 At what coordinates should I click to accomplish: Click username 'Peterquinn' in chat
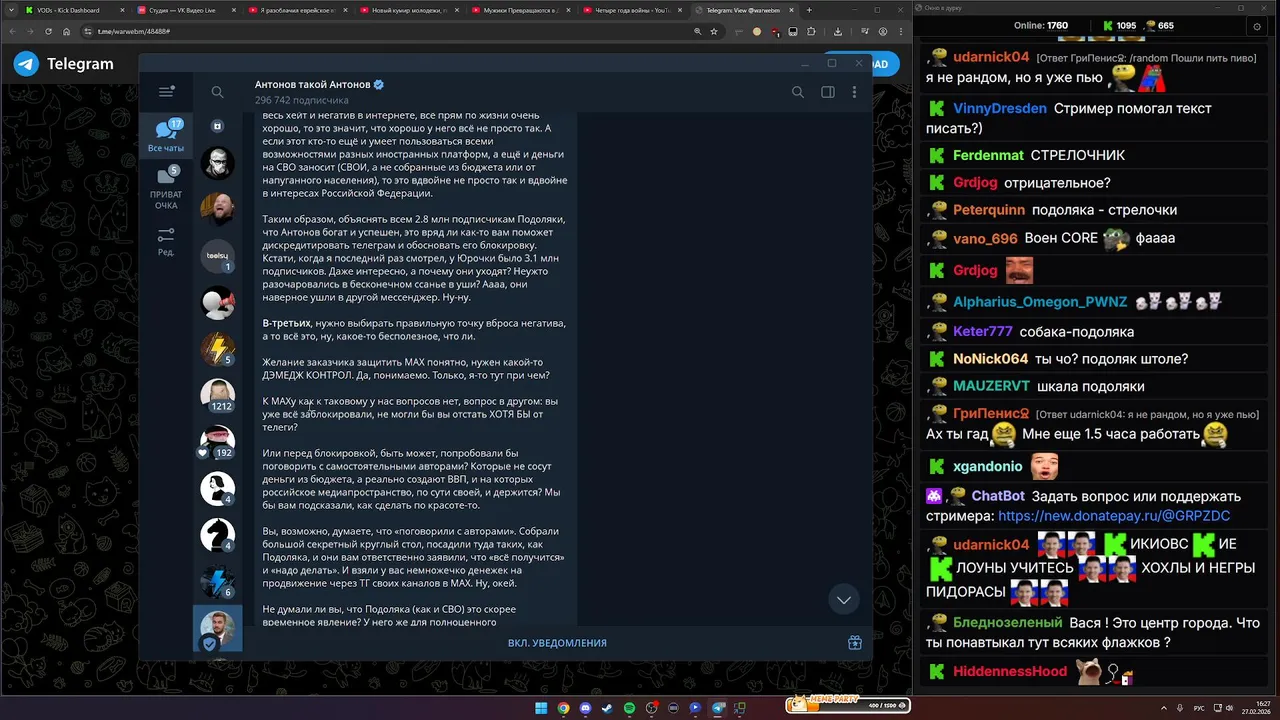tap(989, 210)
